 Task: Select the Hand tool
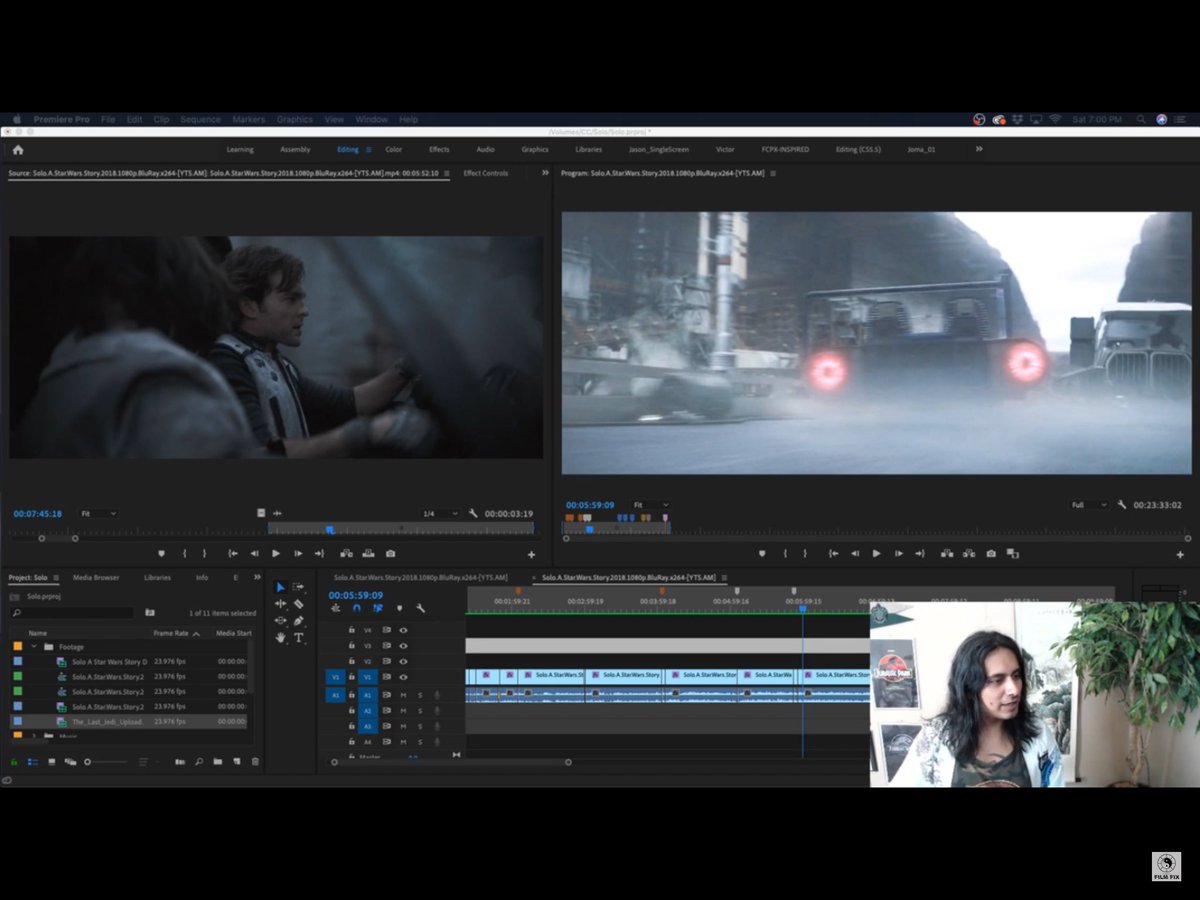point(281,637)
